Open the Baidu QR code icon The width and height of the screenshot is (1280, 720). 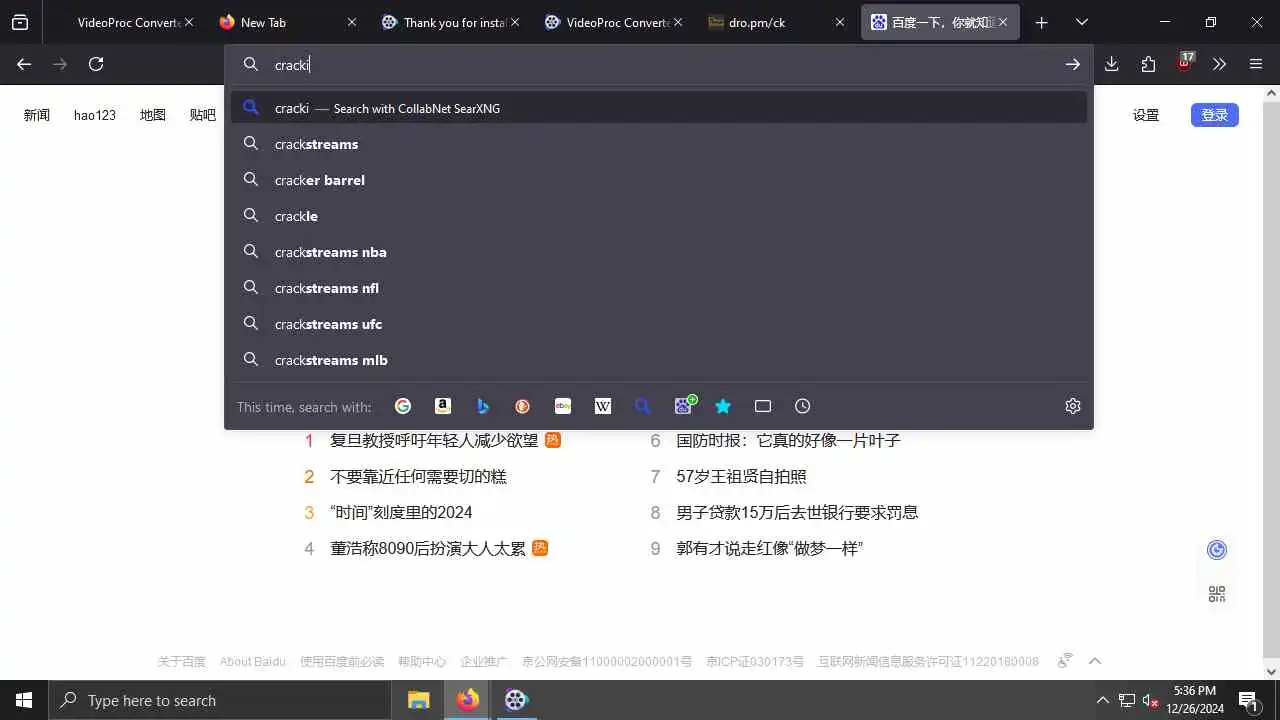(1217, 594)
